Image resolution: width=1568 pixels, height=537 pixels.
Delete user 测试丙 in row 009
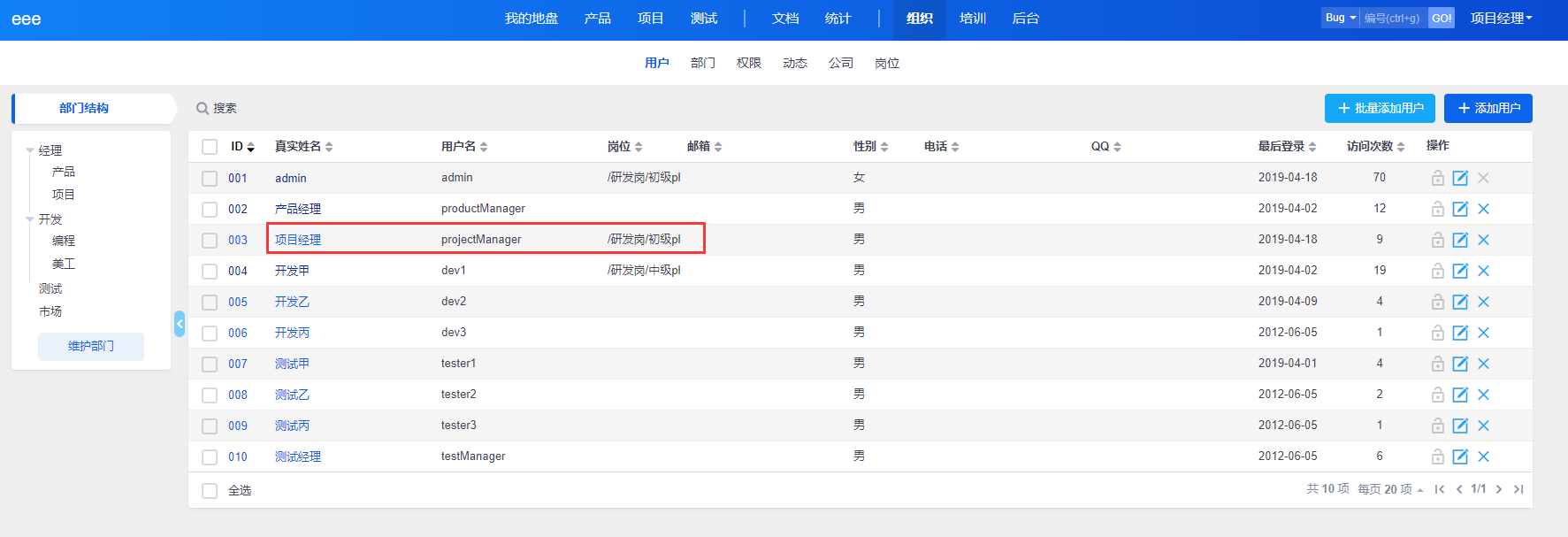click(x=1483, y=426)
